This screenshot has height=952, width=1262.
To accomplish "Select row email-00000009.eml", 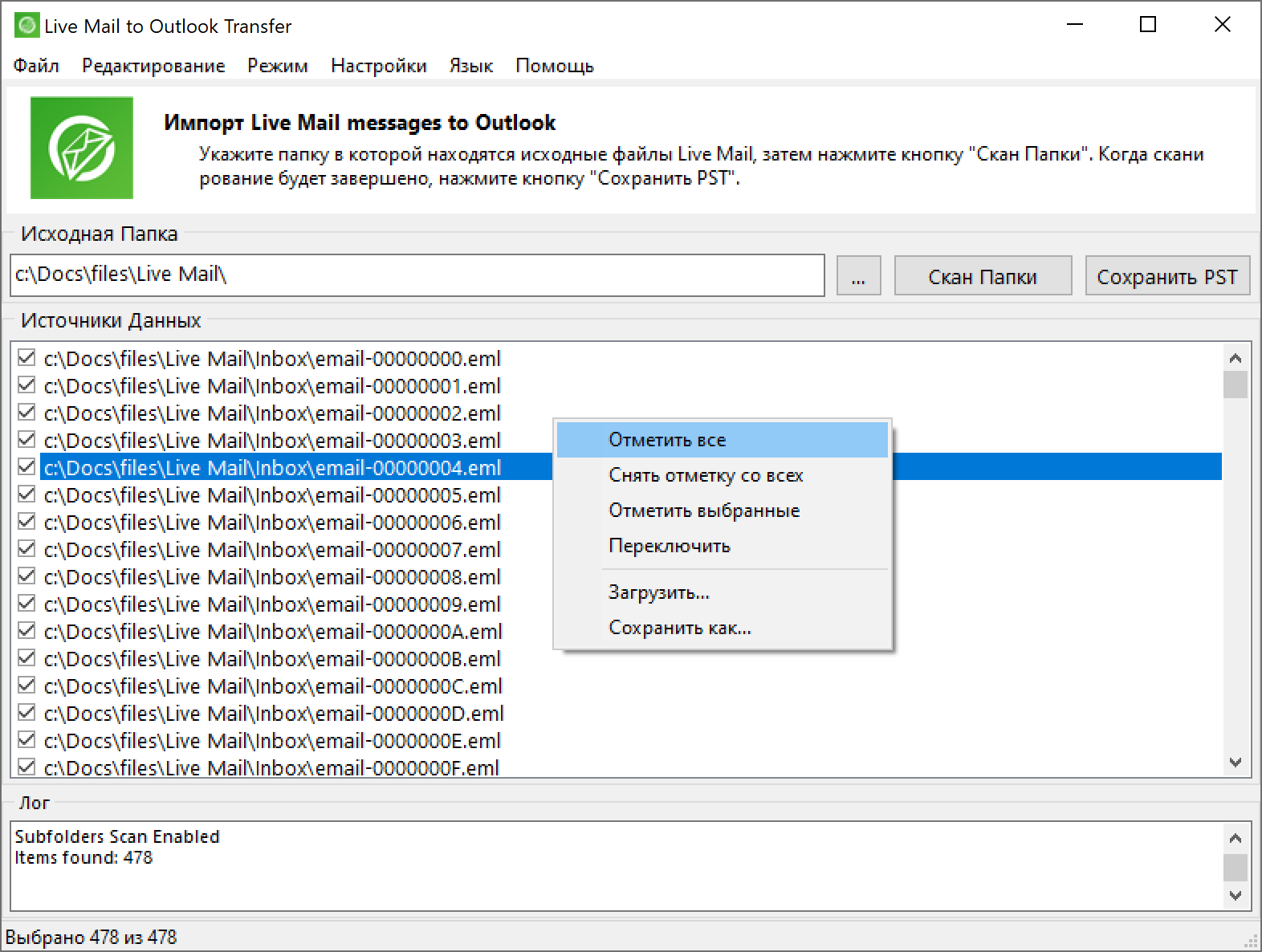I will [x=272, y=604].
